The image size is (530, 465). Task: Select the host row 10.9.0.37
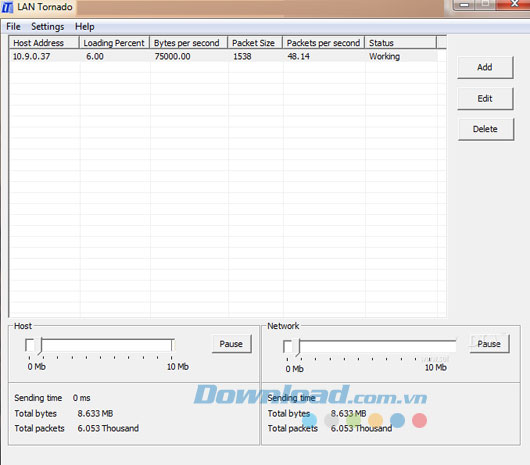(x=223, y=56)
